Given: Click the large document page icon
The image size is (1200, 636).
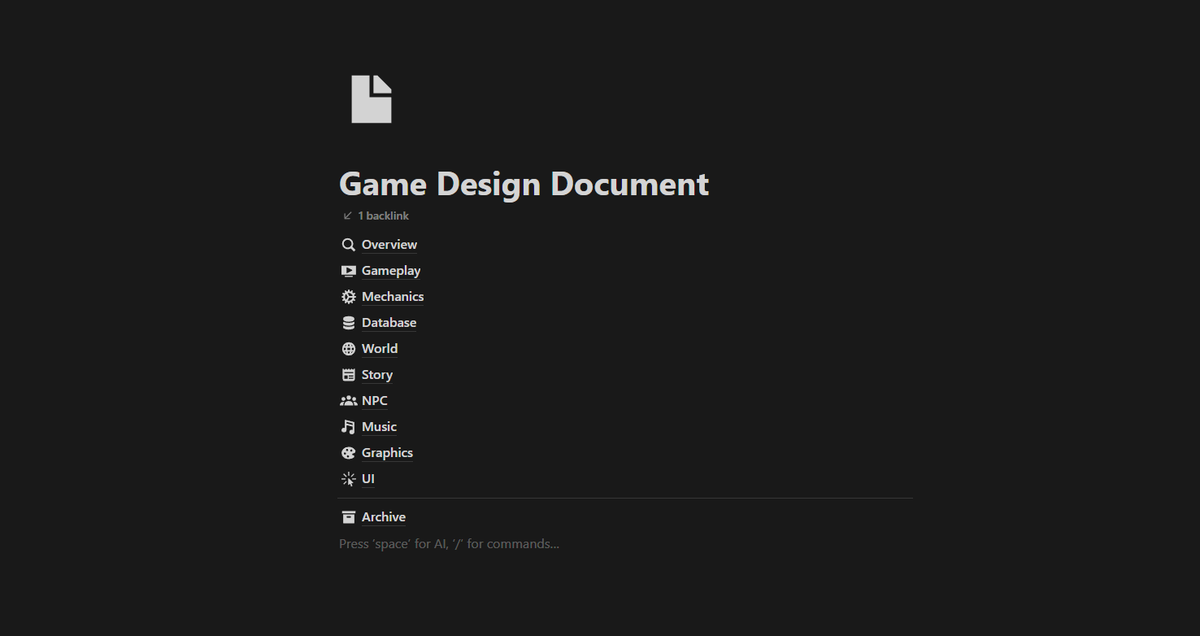Looking at the screenshot, I should point(371,99).
